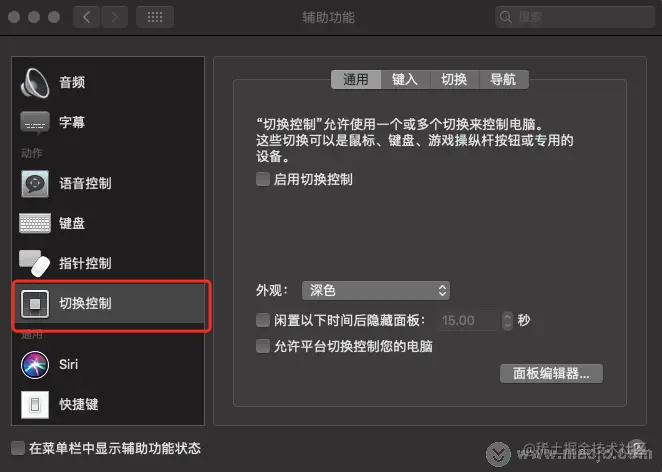Select the 快捷键 shortcut icon
The image size is (662, 472).
[x=35, y=404]
